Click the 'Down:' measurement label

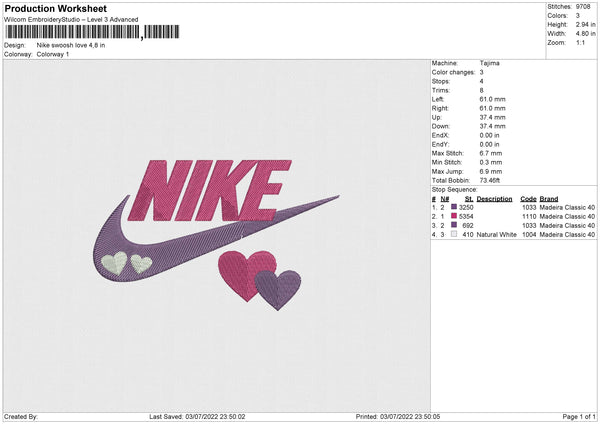tap(441, 126)
